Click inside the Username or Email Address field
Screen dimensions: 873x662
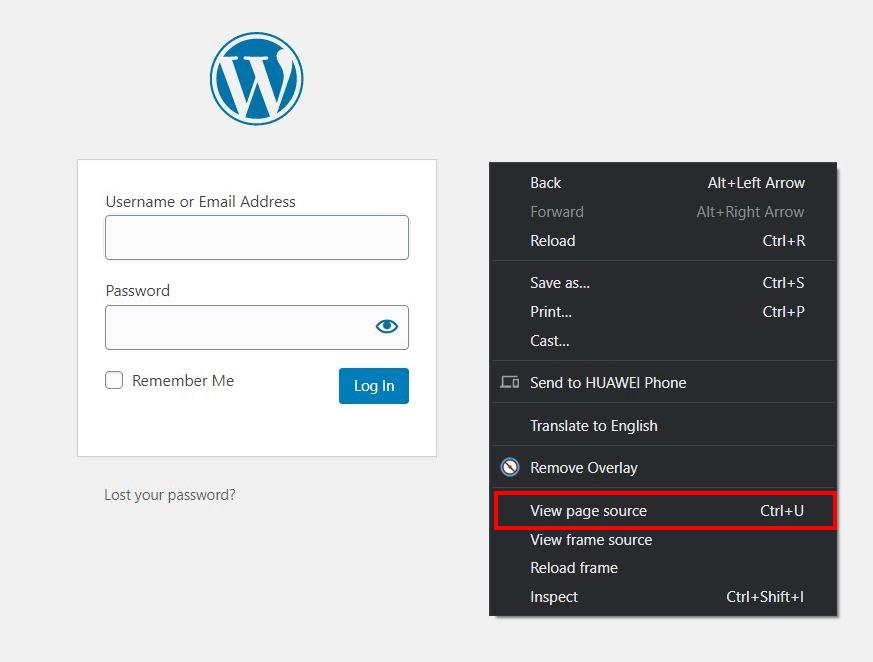coord(256,237)
